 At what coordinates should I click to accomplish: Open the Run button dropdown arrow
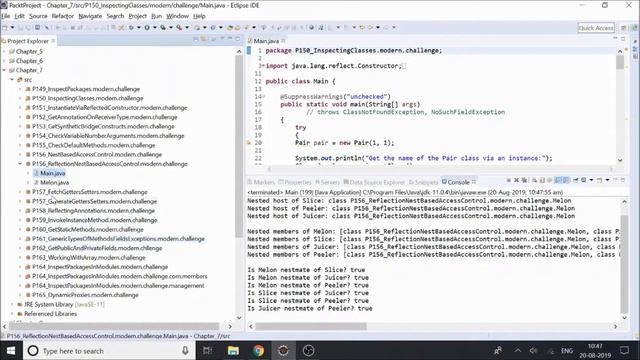tap(154, 27)
